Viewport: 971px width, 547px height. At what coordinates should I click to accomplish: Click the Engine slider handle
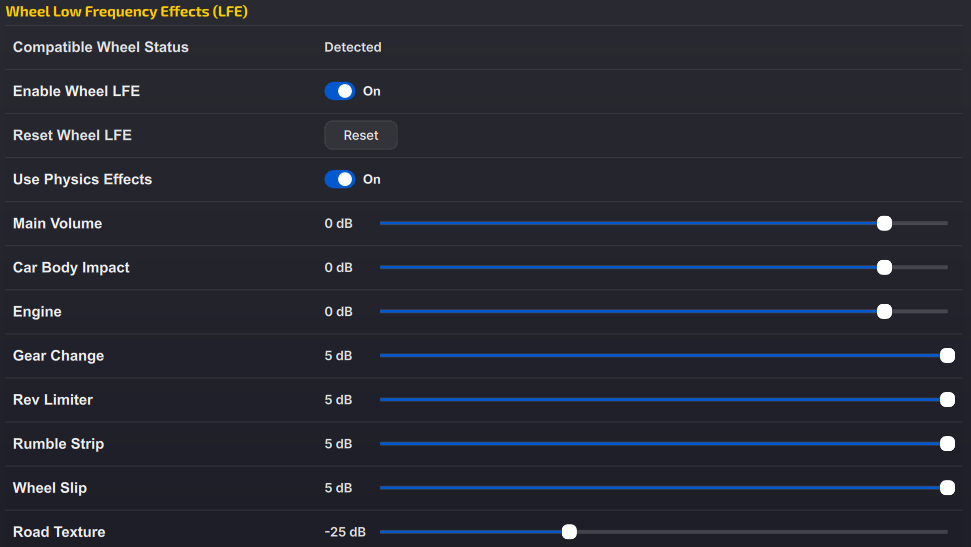[x=884, y=311]
